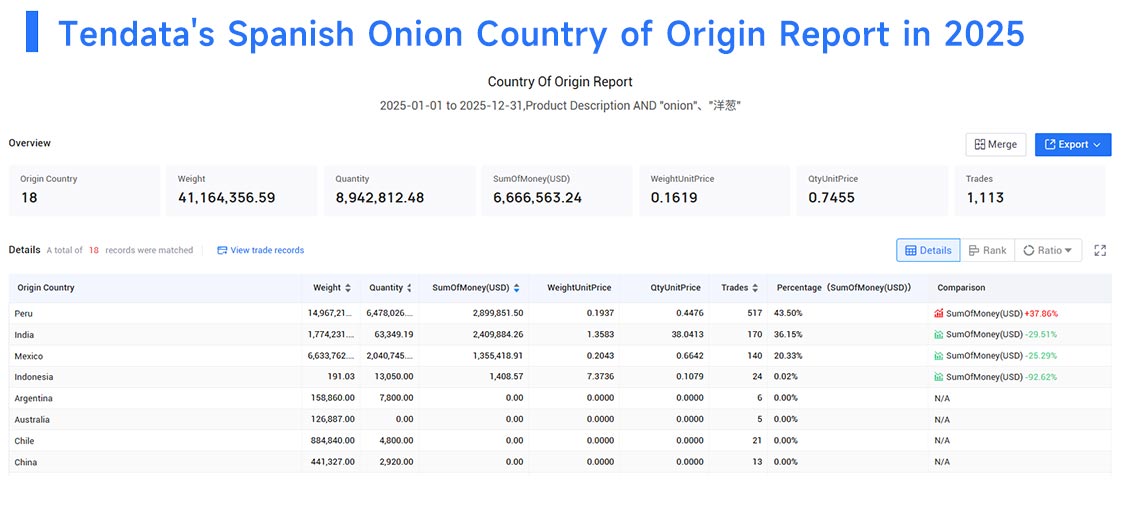This screenshot has height=523, width=1123.
Task: Click overview Trades card 1,113
Action: pos(1029,191)
